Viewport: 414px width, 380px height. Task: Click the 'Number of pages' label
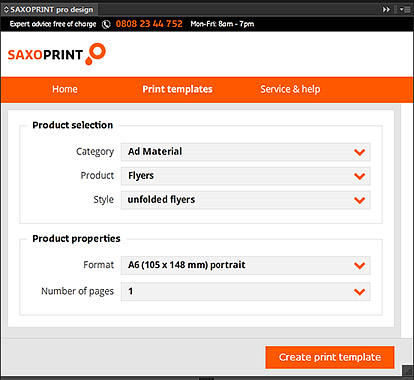[77, 291]
